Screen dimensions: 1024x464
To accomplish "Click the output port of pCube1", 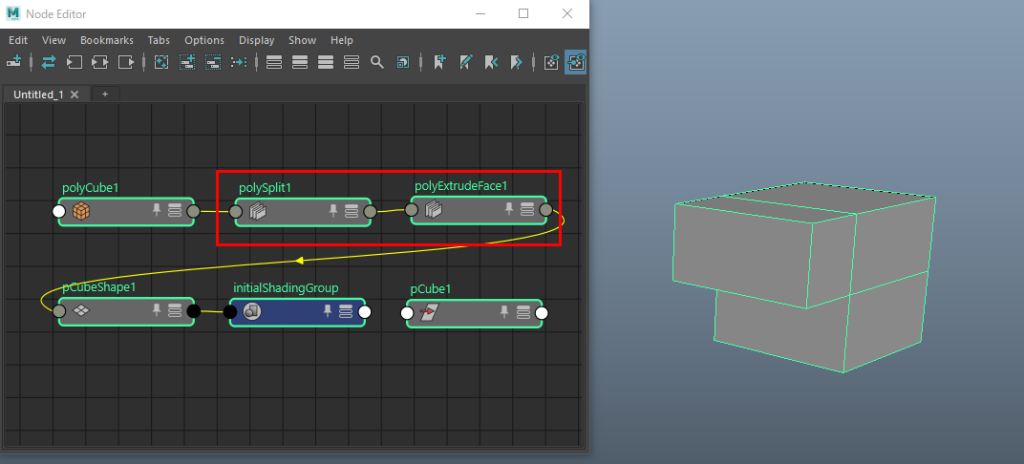I will tap(541, 314).
